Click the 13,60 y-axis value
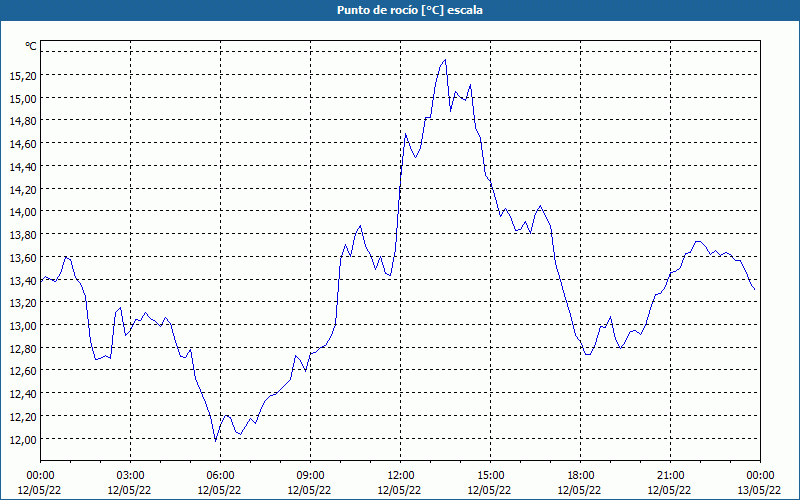The image size is (800, 500). tap(23, 258)
